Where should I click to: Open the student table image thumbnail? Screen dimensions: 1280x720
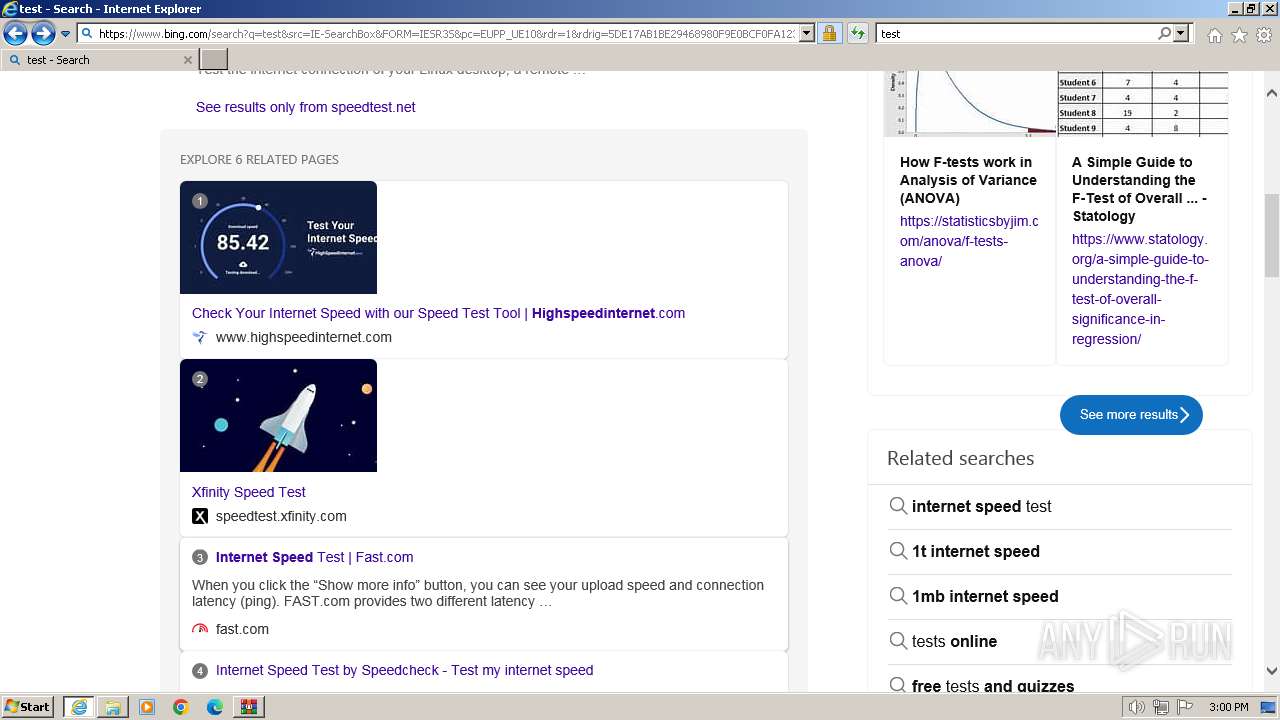tap(1143, 103)
